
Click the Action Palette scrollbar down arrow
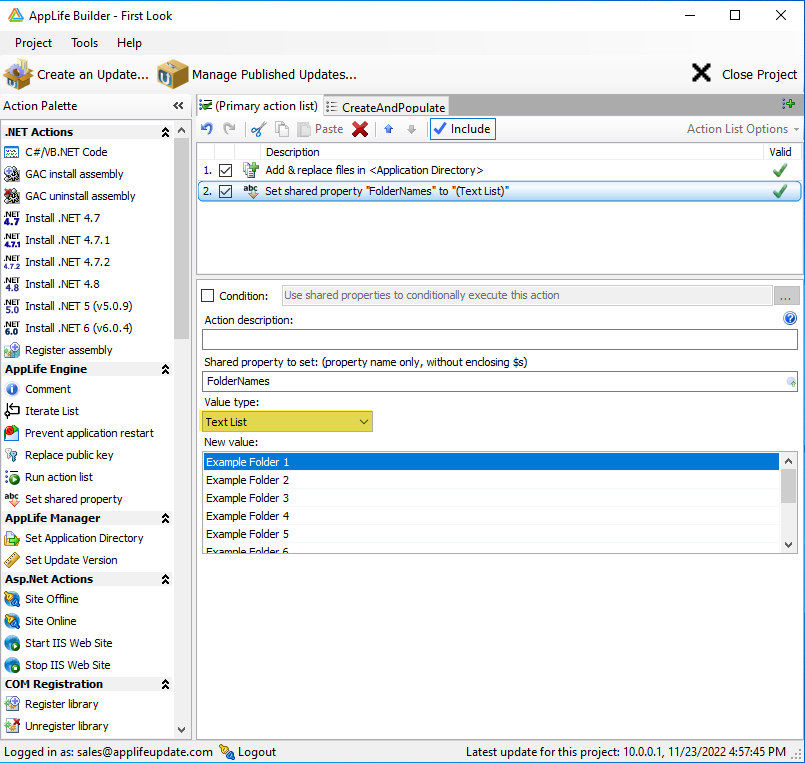pyautogui.click(x=181, y=730)
